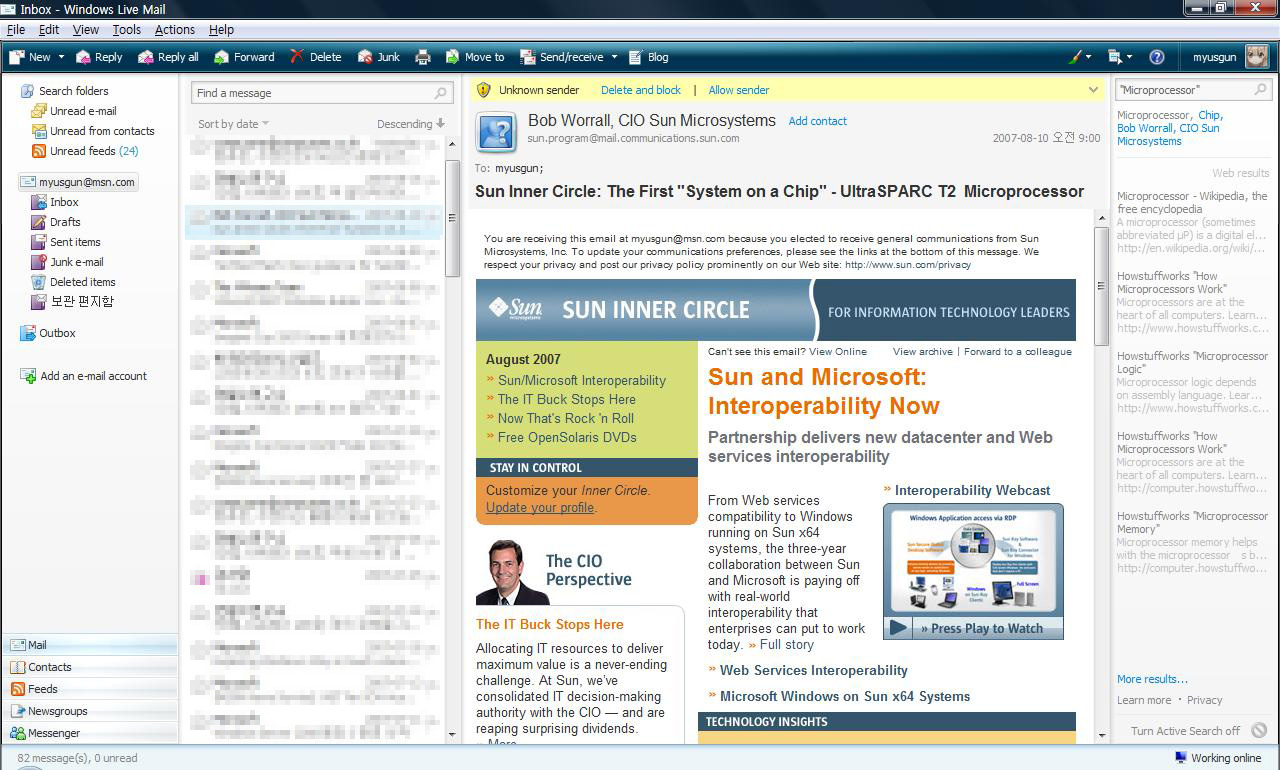
Task: Turn Active Search off
Action: tap(1198, 731)
